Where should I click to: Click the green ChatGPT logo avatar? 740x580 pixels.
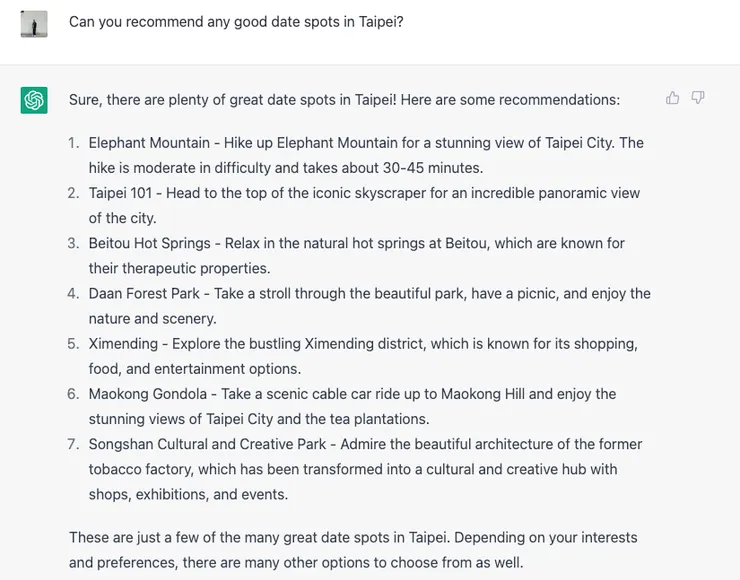tap(34, 100)
